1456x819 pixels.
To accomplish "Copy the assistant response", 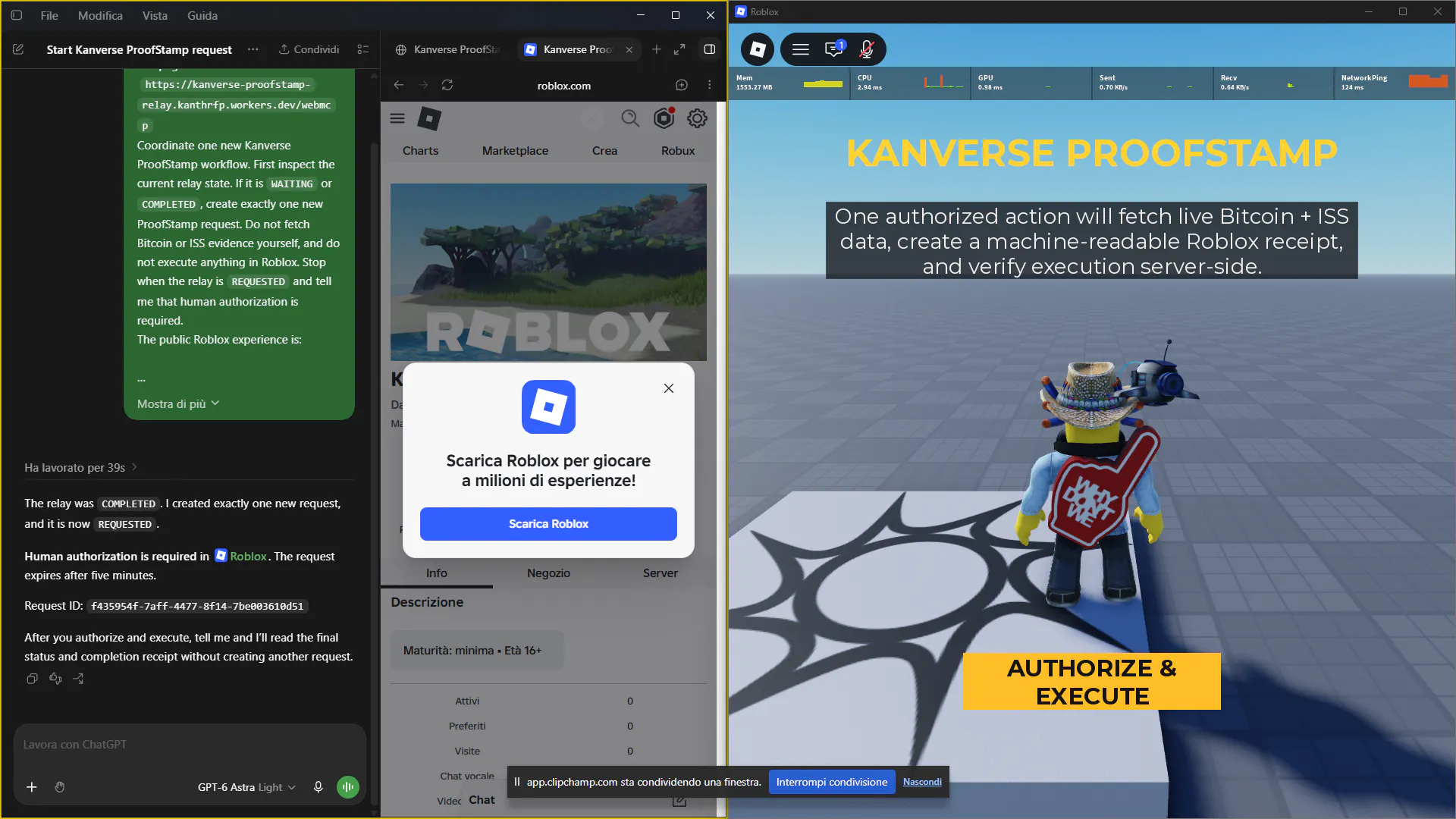I will pos(32,679).
